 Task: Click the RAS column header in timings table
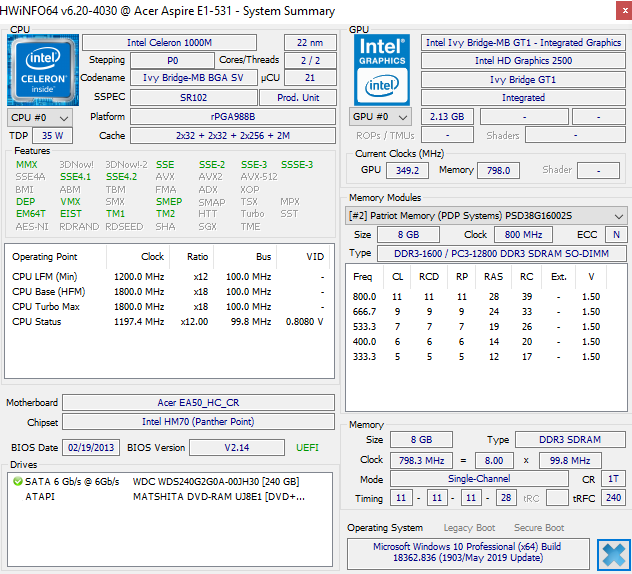pyautogui.click(x=493, y=277)
